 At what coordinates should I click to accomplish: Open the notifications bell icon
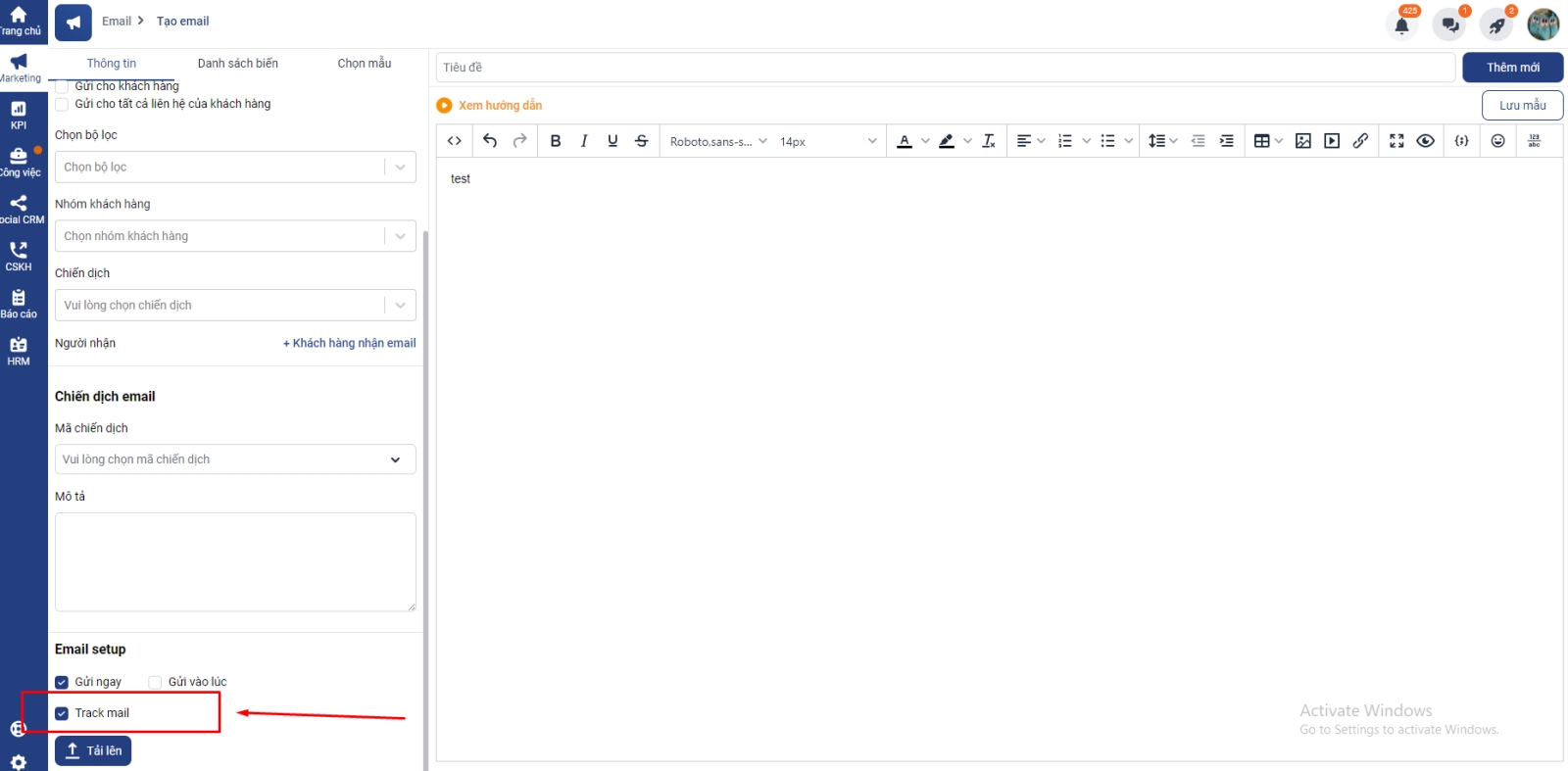tap(1402, 25)
